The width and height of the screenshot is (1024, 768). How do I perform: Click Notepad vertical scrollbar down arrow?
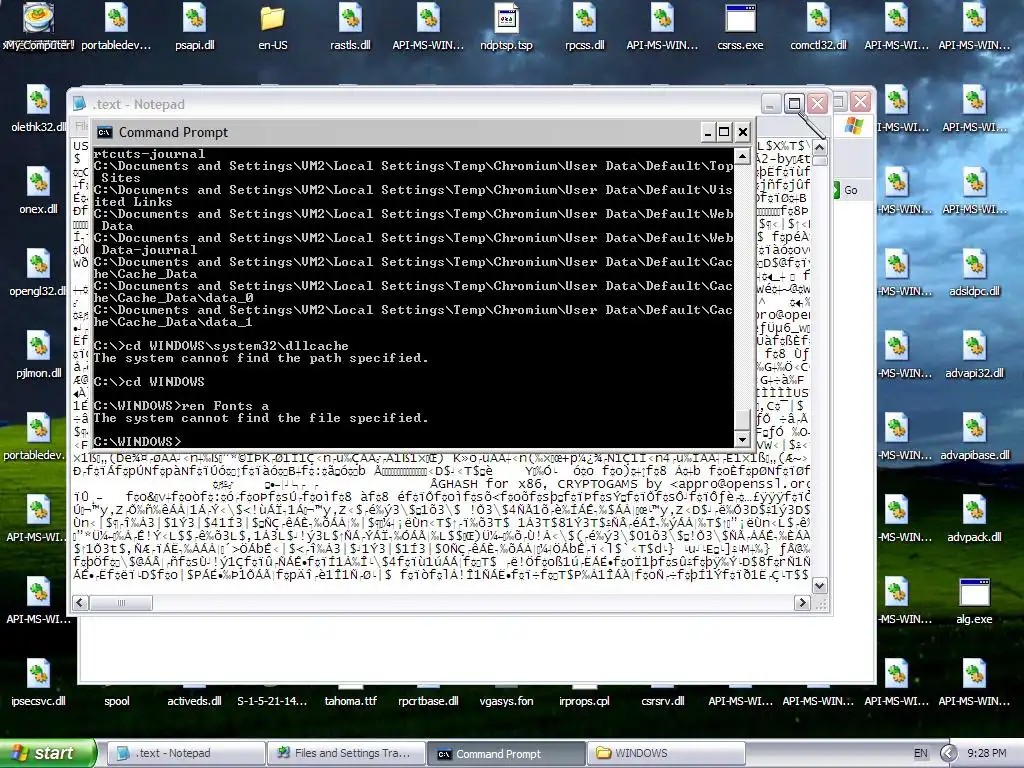click(819, 585)
